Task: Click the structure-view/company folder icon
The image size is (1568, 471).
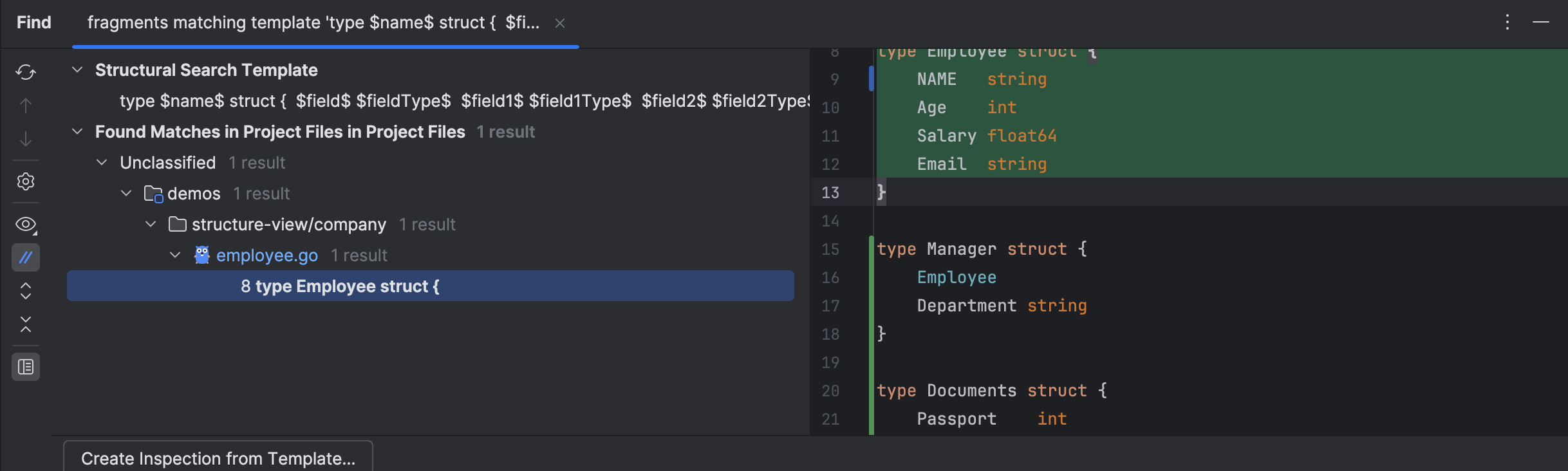Action: pos(178,224)
